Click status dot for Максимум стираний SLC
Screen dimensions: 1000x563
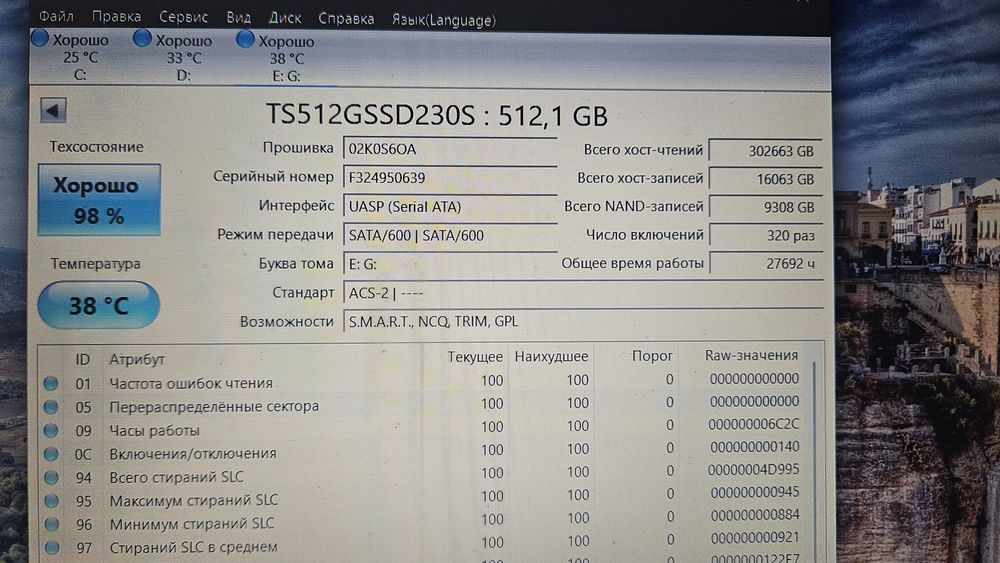[x=52, y=501]
